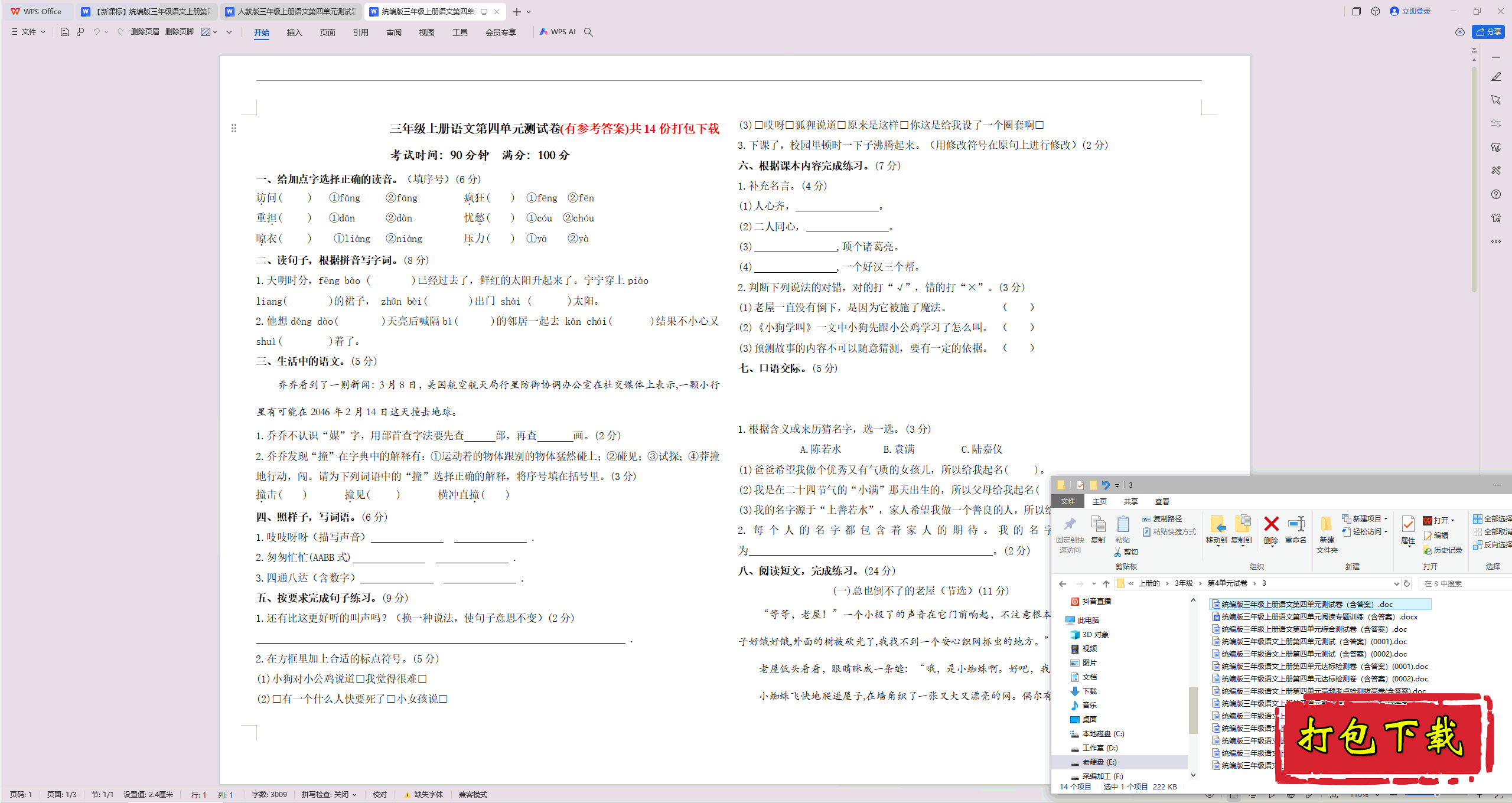Viewport: 1512px width, 803px height.
Task: Open the 文件 menu dropdown in WPS
Action: pyautogui.click(x=28, y=32)
